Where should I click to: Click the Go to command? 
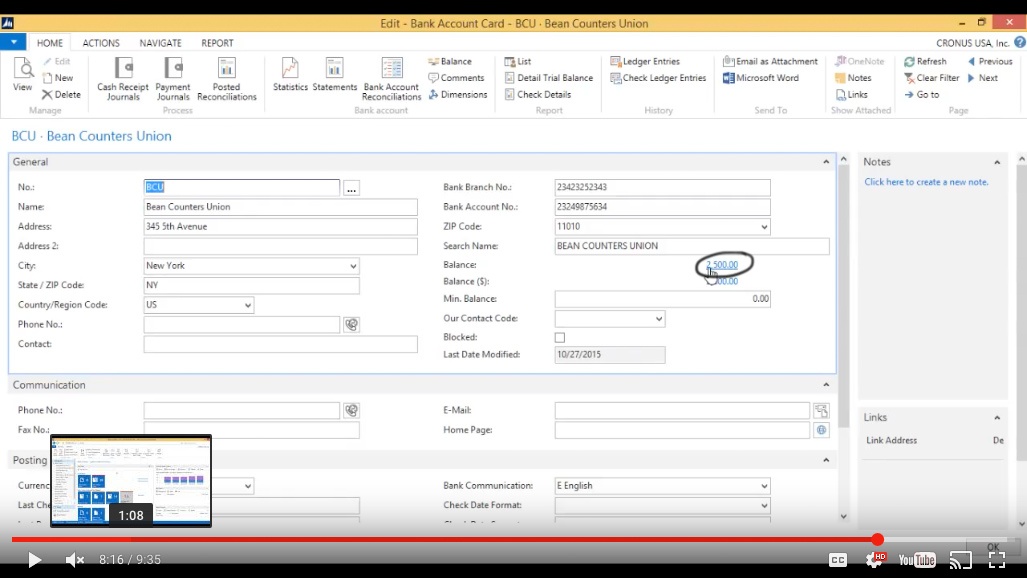click(x=922, y=94)
